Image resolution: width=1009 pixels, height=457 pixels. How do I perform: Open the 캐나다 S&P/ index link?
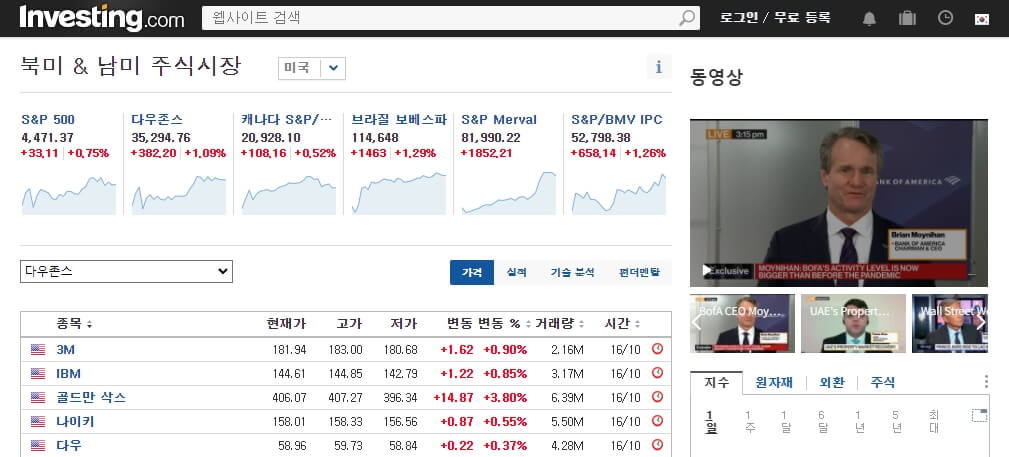pyautogui.click(x=287, y=120)
